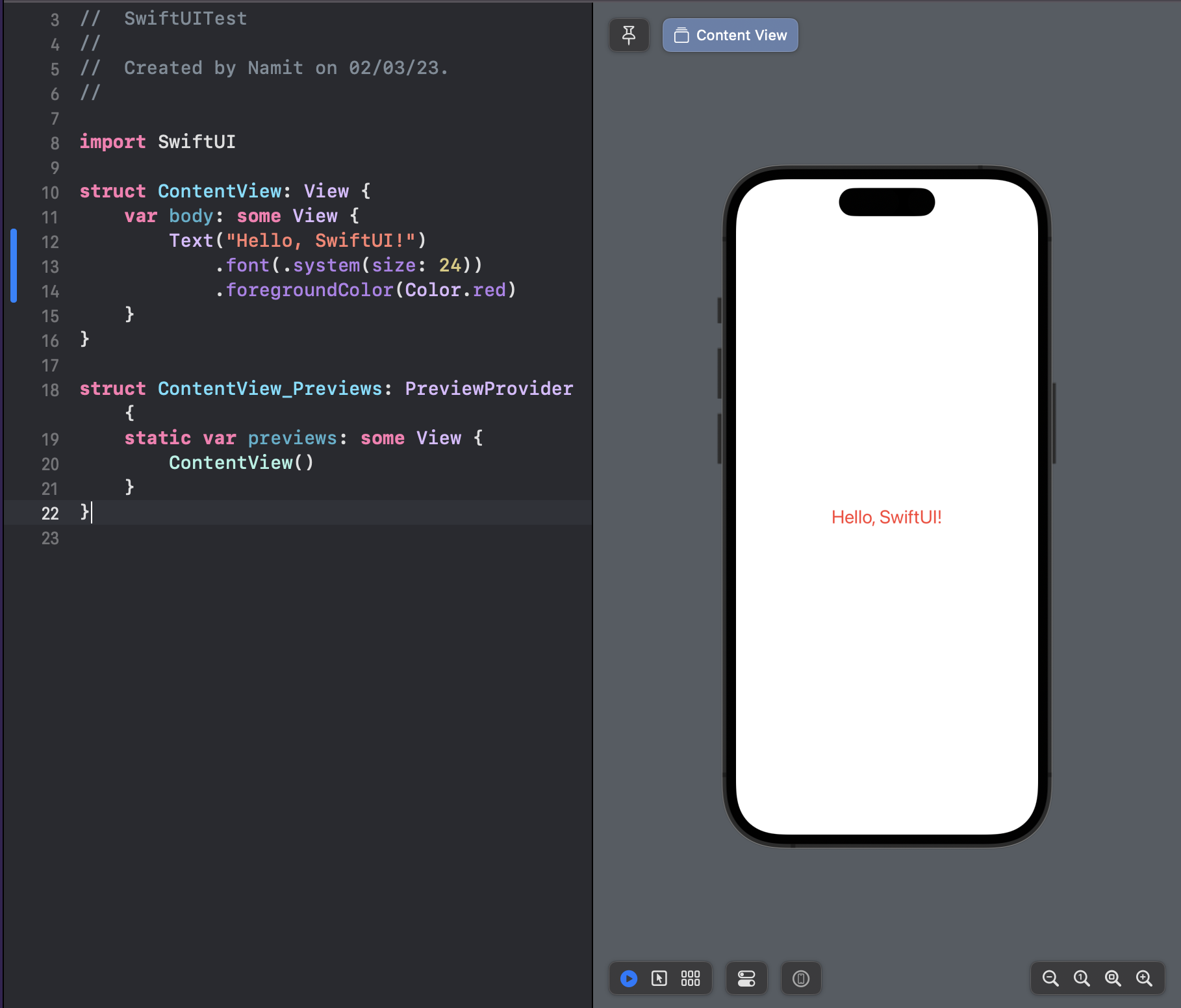Click the red Hello, SwiftUI! preview text
Image resolution: width=1181 pixels, height=1008 pixels.
(886, 517)
